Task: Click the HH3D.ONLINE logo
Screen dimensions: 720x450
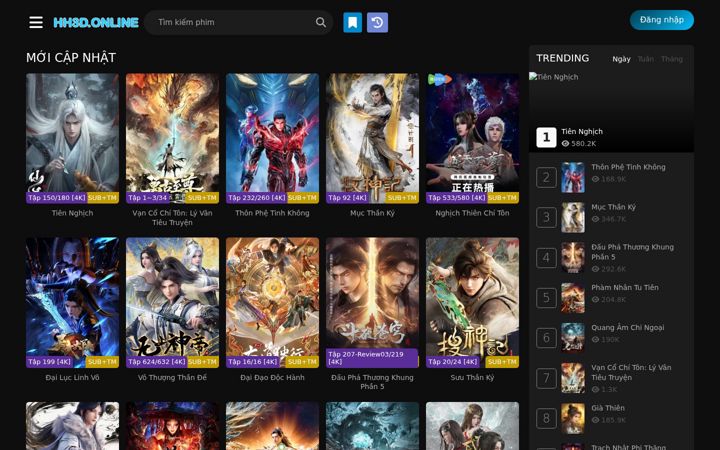Action: [x=96, y=22]
